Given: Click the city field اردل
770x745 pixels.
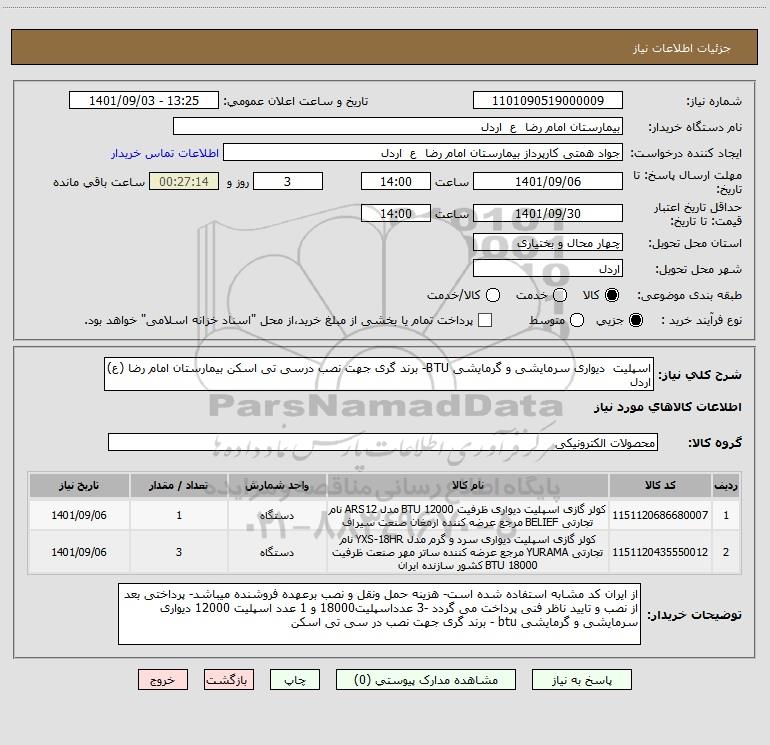Looking at the screenshot, I should [x=548, y=269].
